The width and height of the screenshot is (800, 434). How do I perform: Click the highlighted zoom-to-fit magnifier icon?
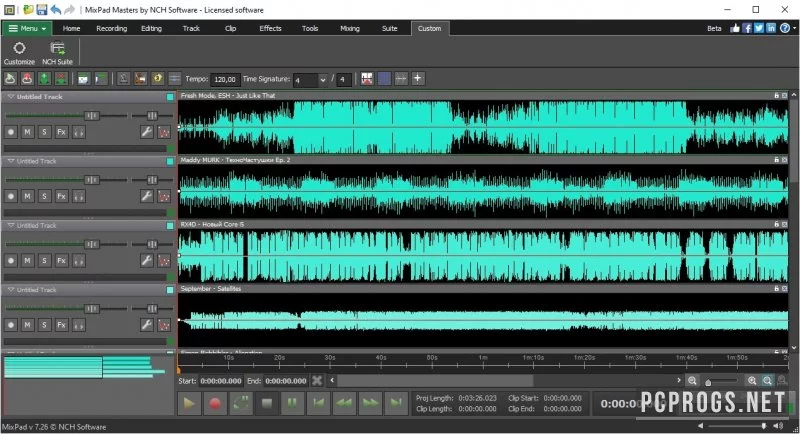coord(767,380)
